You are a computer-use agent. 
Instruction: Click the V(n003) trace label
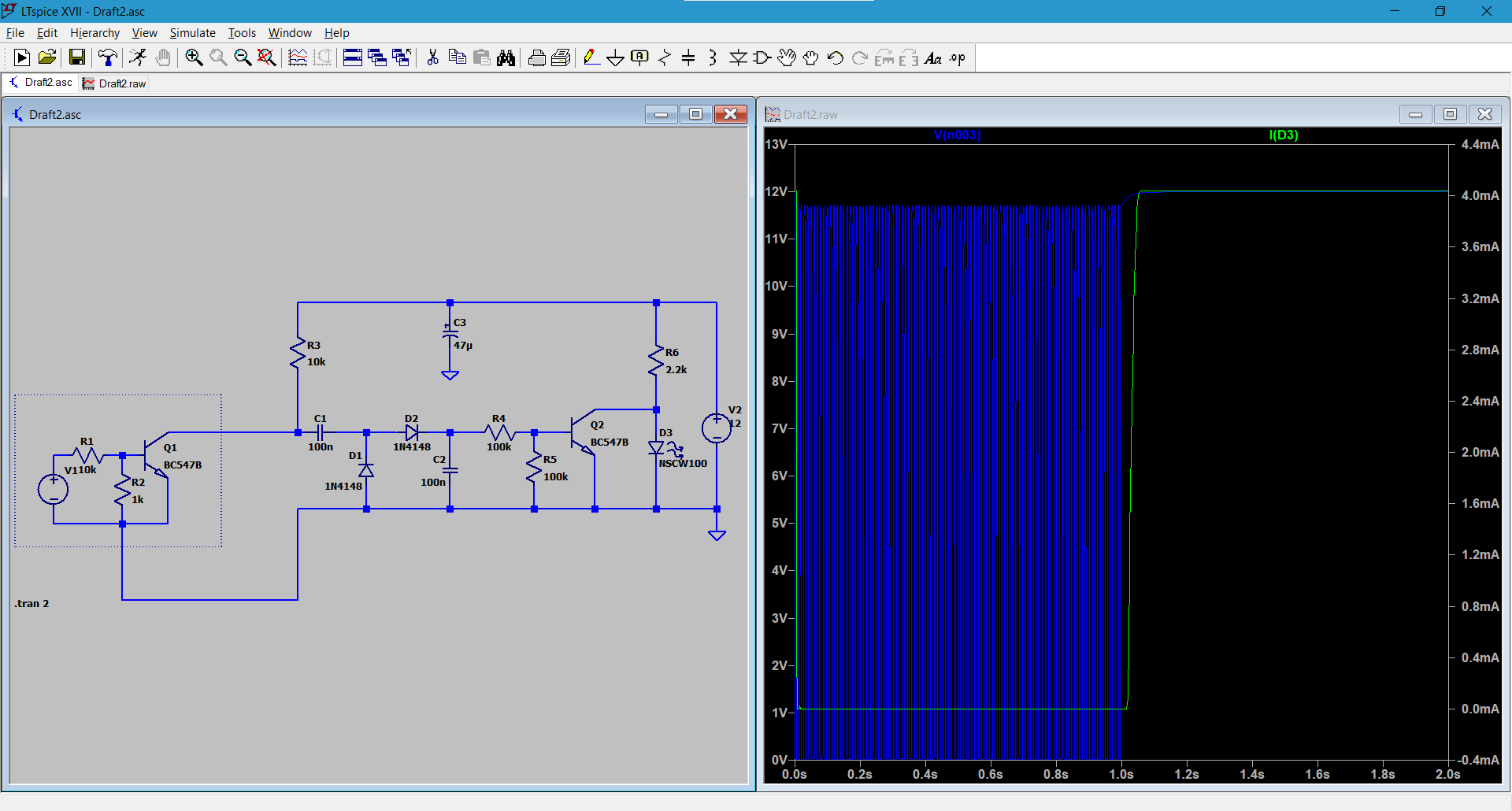[957, 135]
